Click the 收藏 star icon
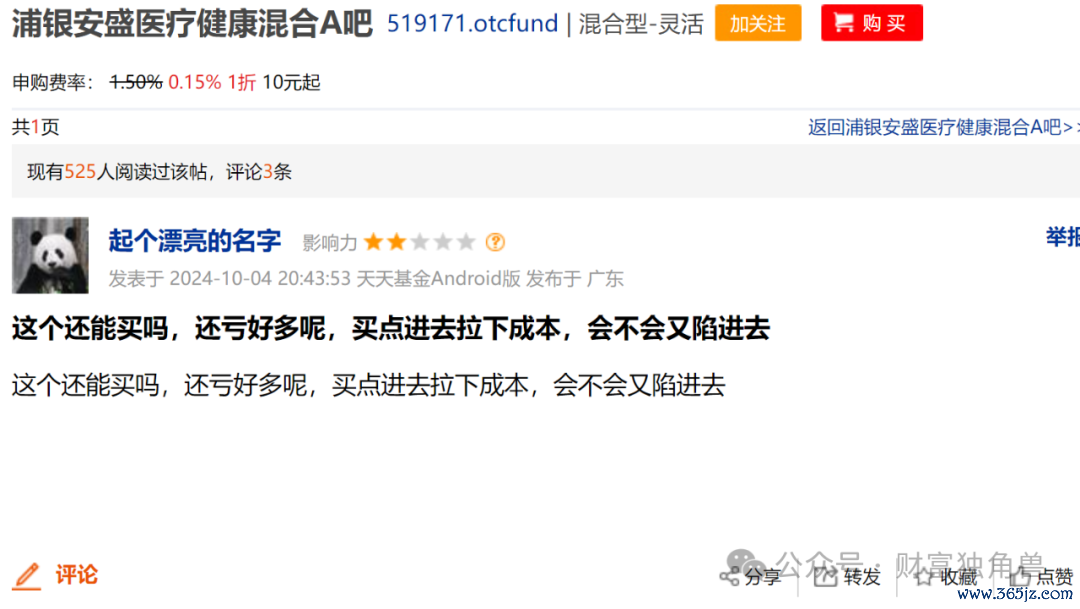Viewport: 1080px width, 609px height. tap(924, 577)
